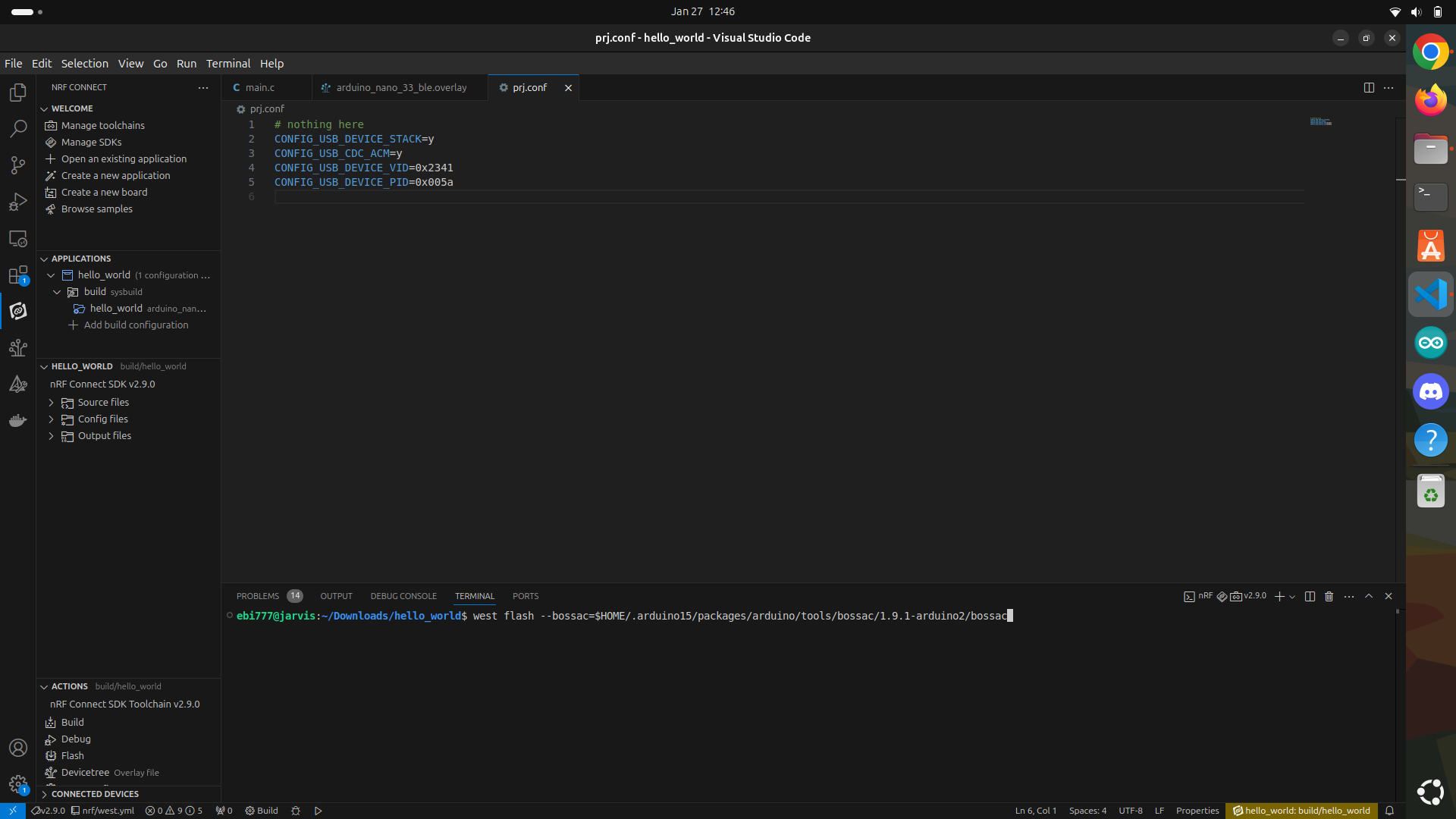Open the Terminal menu

tap(227, 64)
